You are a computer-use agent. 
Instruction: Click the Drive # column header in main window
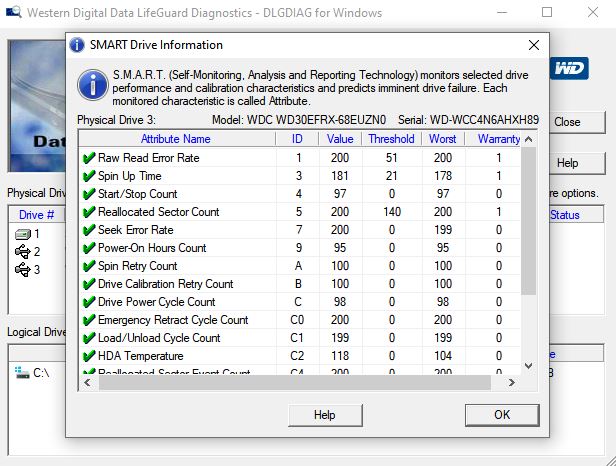point(37,215)
